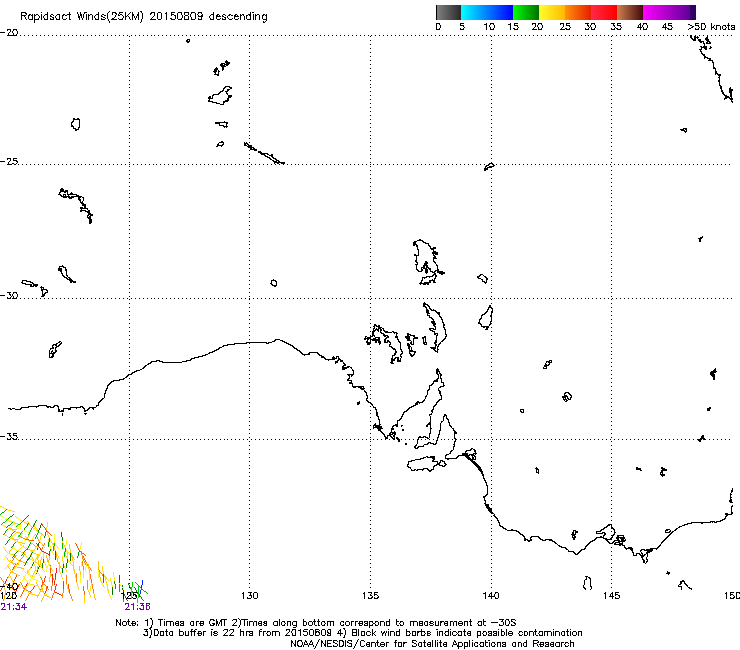Click the '135' longitude label
The width and height of the screenshot is (740, 650).
[370, 596]
